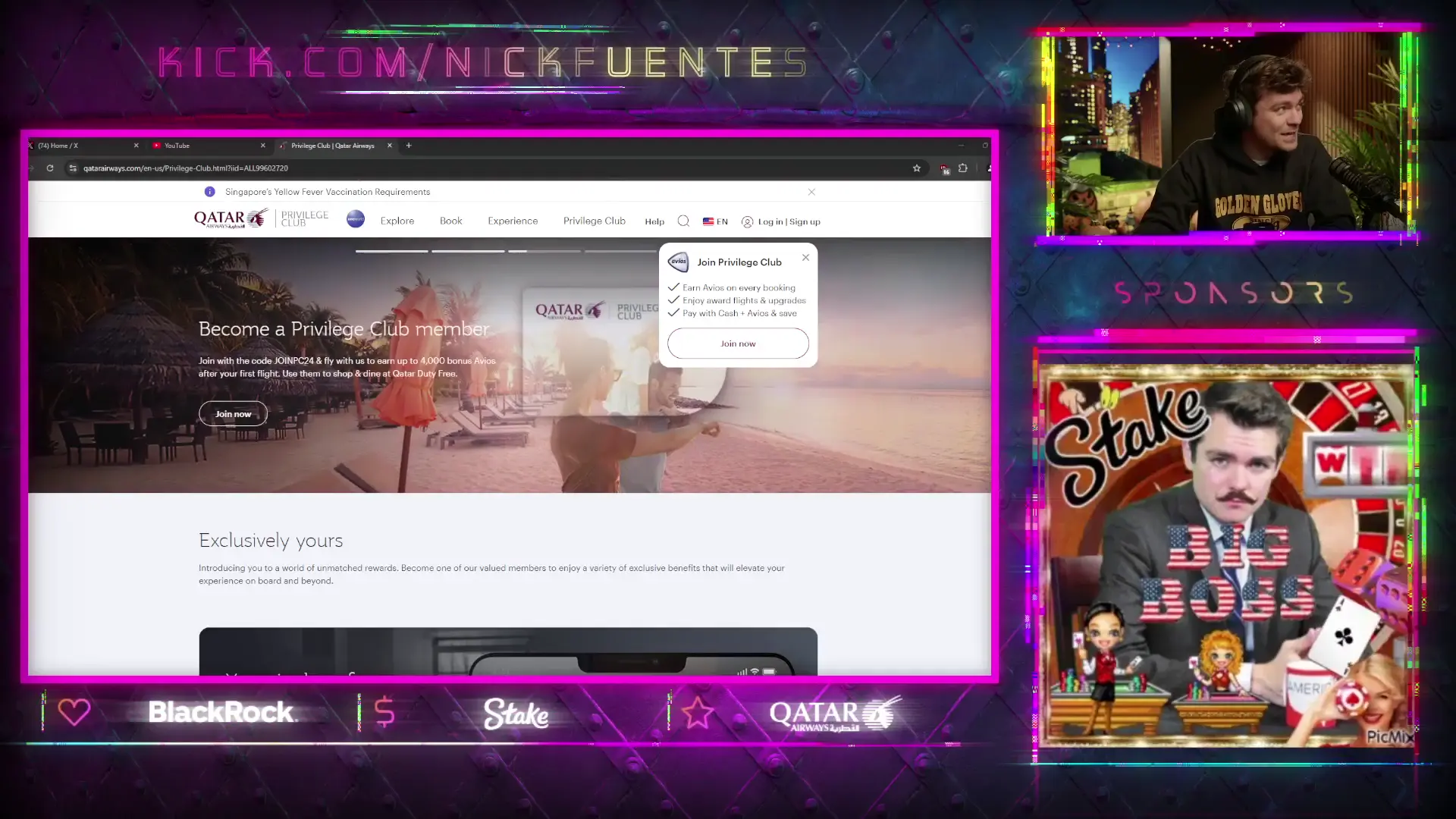The width and height of the screenshot is (1456, 819).
Task: Bookmark the page using the star icon
Action: pyautogui.click(x=917, y=168)
